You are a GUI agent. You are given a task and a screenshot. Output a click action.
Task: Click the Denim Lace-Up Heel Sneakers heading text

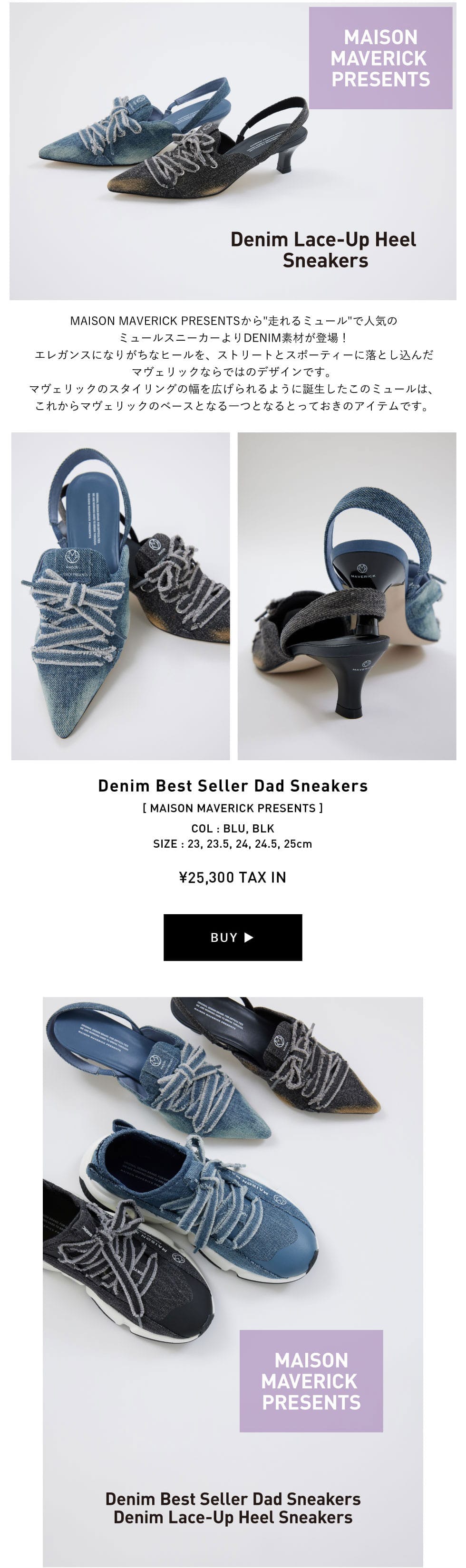[323, 249]
